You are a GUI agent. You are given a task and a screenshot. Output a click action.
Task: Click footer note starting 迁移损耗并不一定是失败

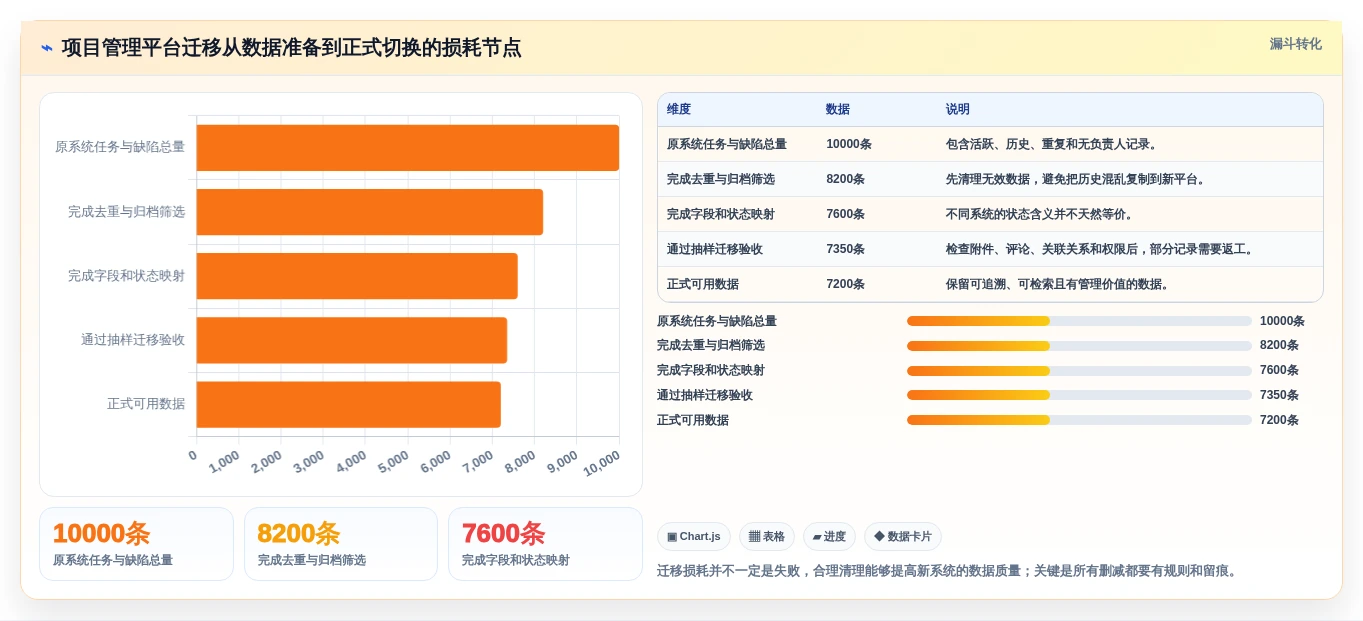(x=949, y=571)
